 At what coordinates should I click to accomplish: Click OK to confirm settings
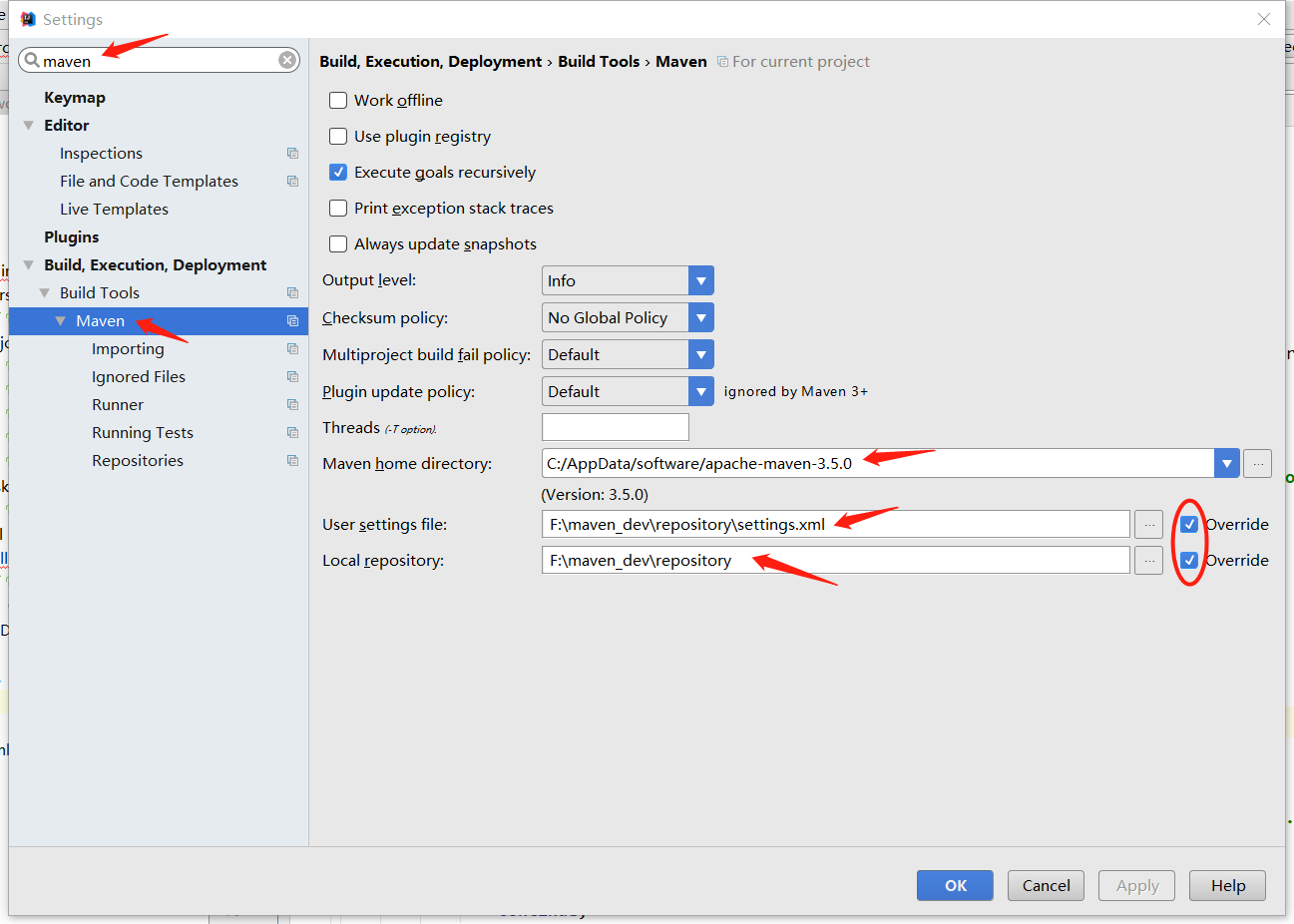point(955,885)
